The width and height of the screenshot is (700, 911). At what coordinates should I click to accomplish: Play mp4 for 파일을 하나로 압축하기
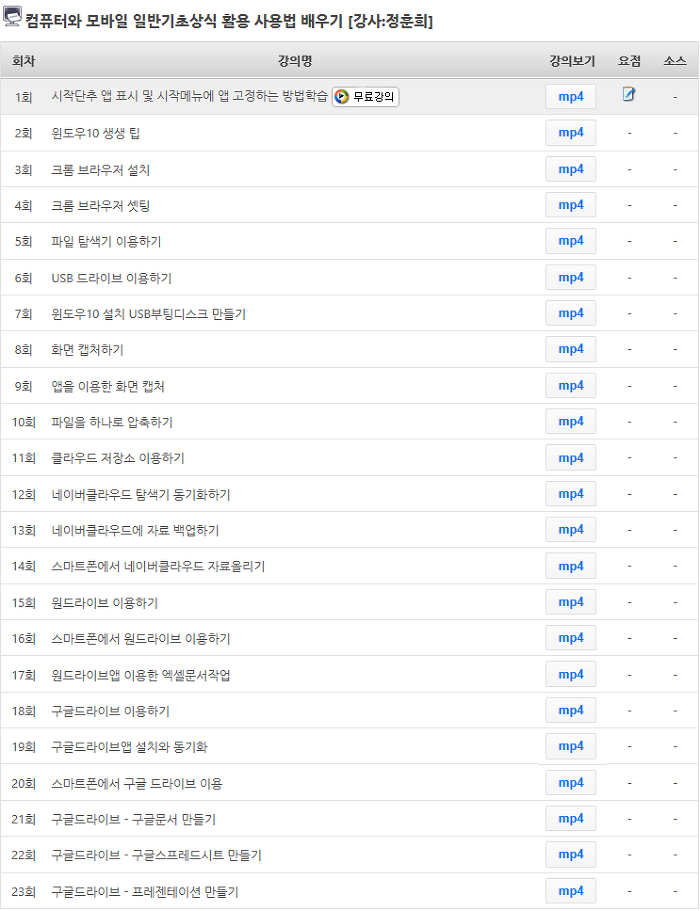tap(570, 422)
